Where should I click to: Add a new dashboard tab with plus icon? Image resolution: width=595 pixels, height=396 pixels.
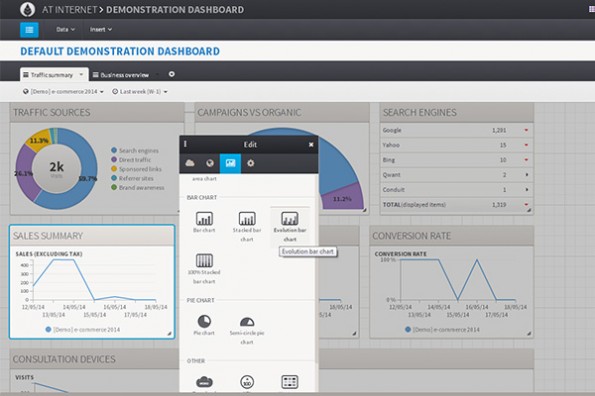pos(172,74)
